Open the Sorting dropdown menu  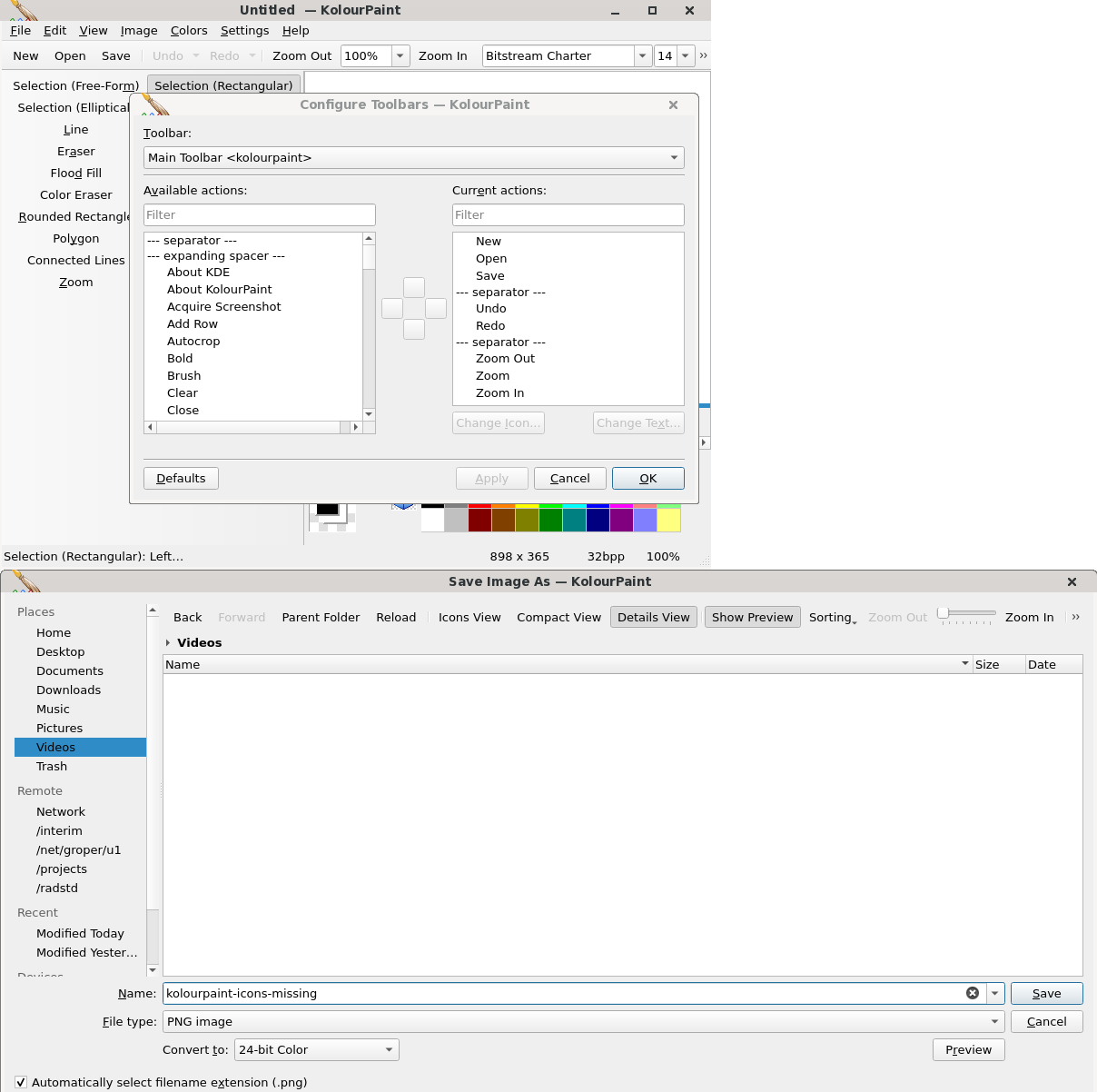833,617
